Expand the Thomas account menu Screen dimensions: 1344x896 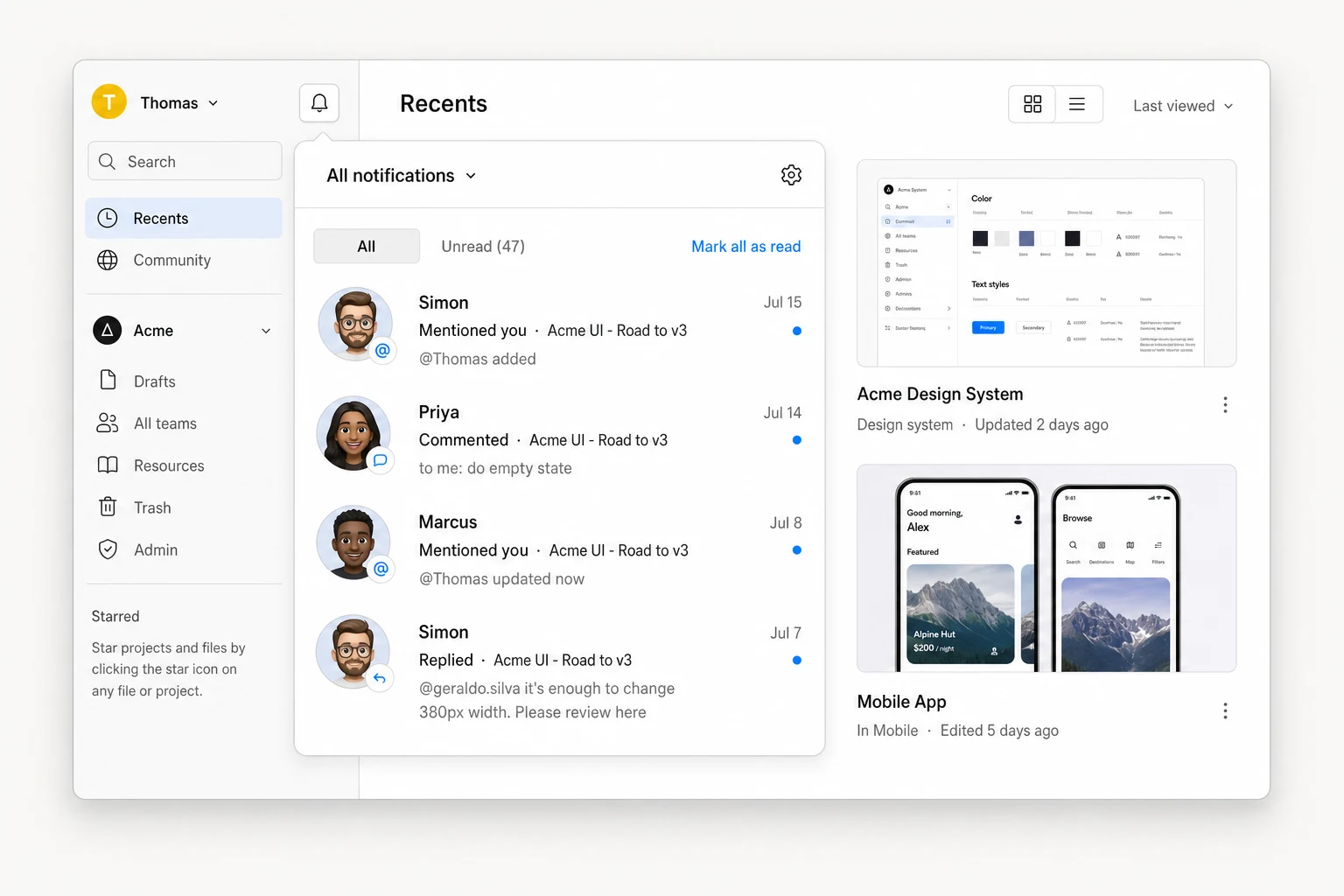[179, 103]
